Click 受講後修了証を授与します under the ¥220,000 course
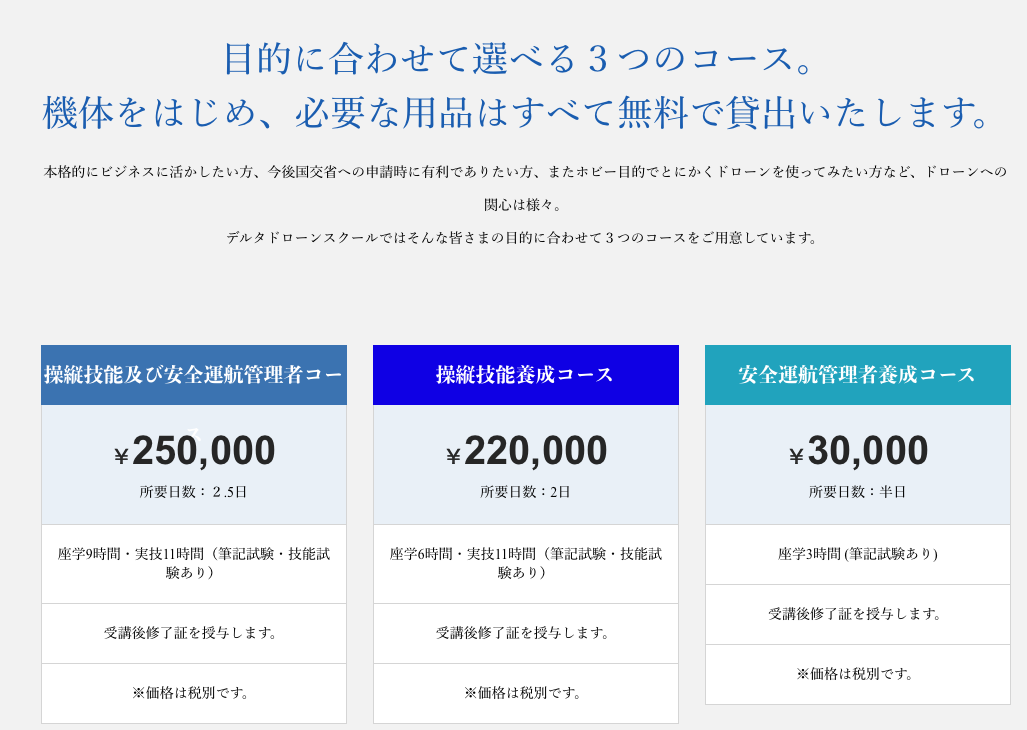 pos(525,633)
